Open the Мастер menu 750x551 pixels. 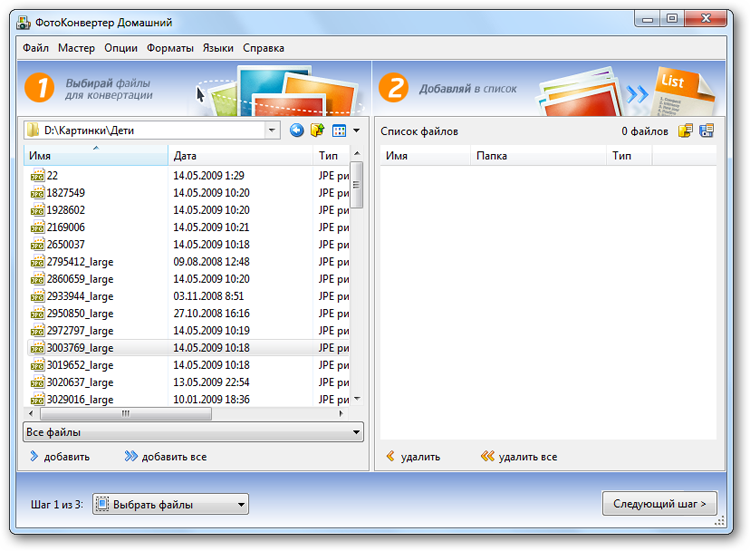tap(77, 48)
